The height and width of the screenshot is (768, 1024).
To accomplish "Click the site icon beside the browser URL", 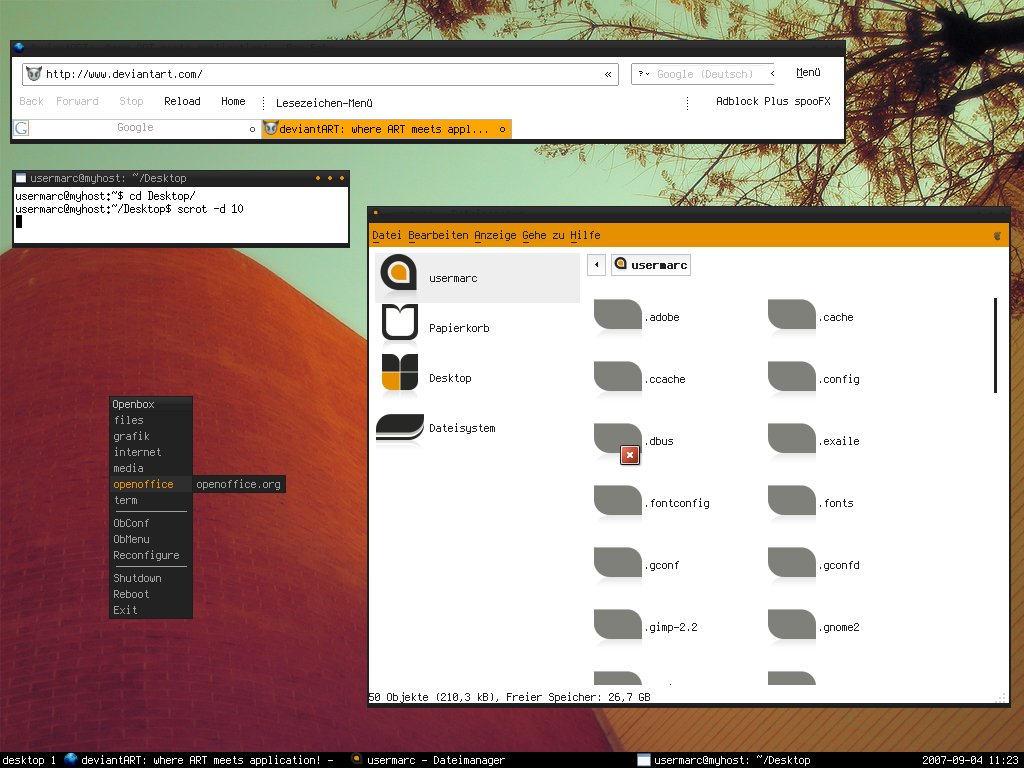I will (34, 74).
